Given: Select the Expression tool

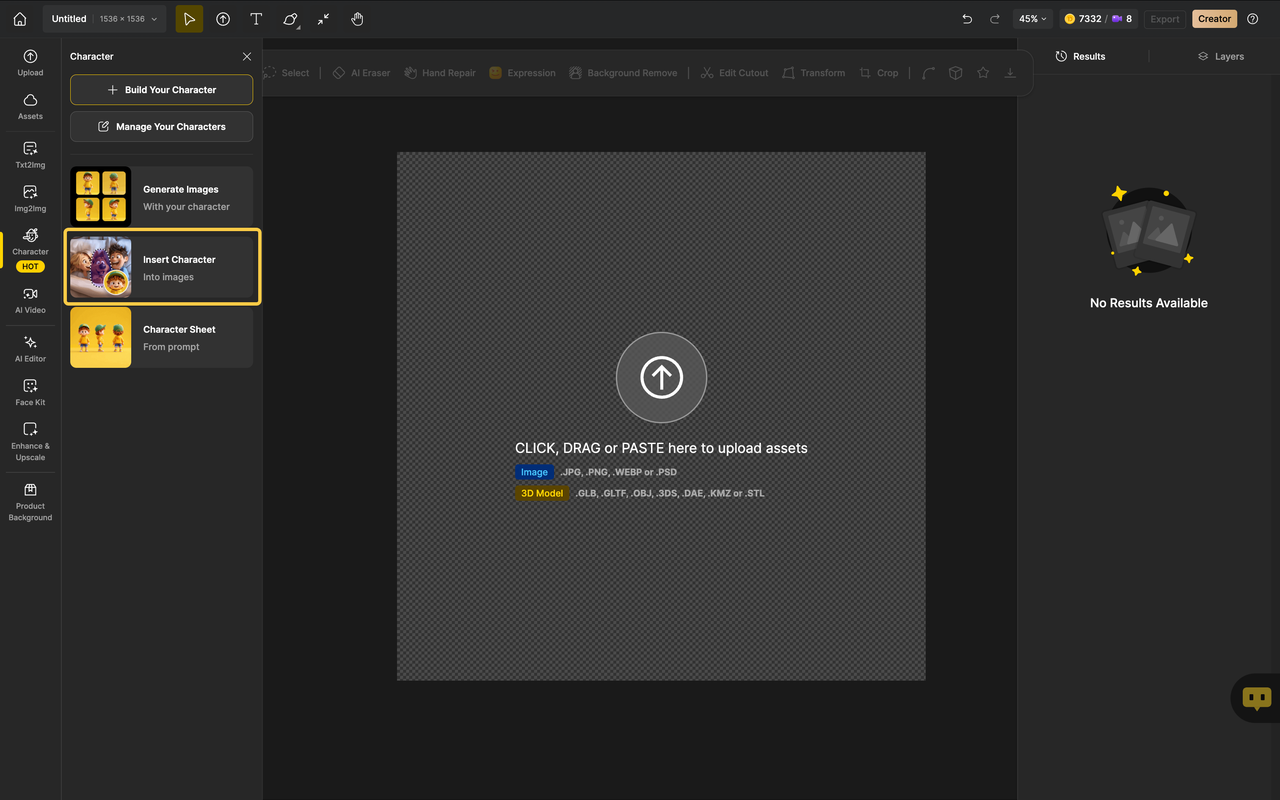Looking at the screenshot, I should coord(524,72).
